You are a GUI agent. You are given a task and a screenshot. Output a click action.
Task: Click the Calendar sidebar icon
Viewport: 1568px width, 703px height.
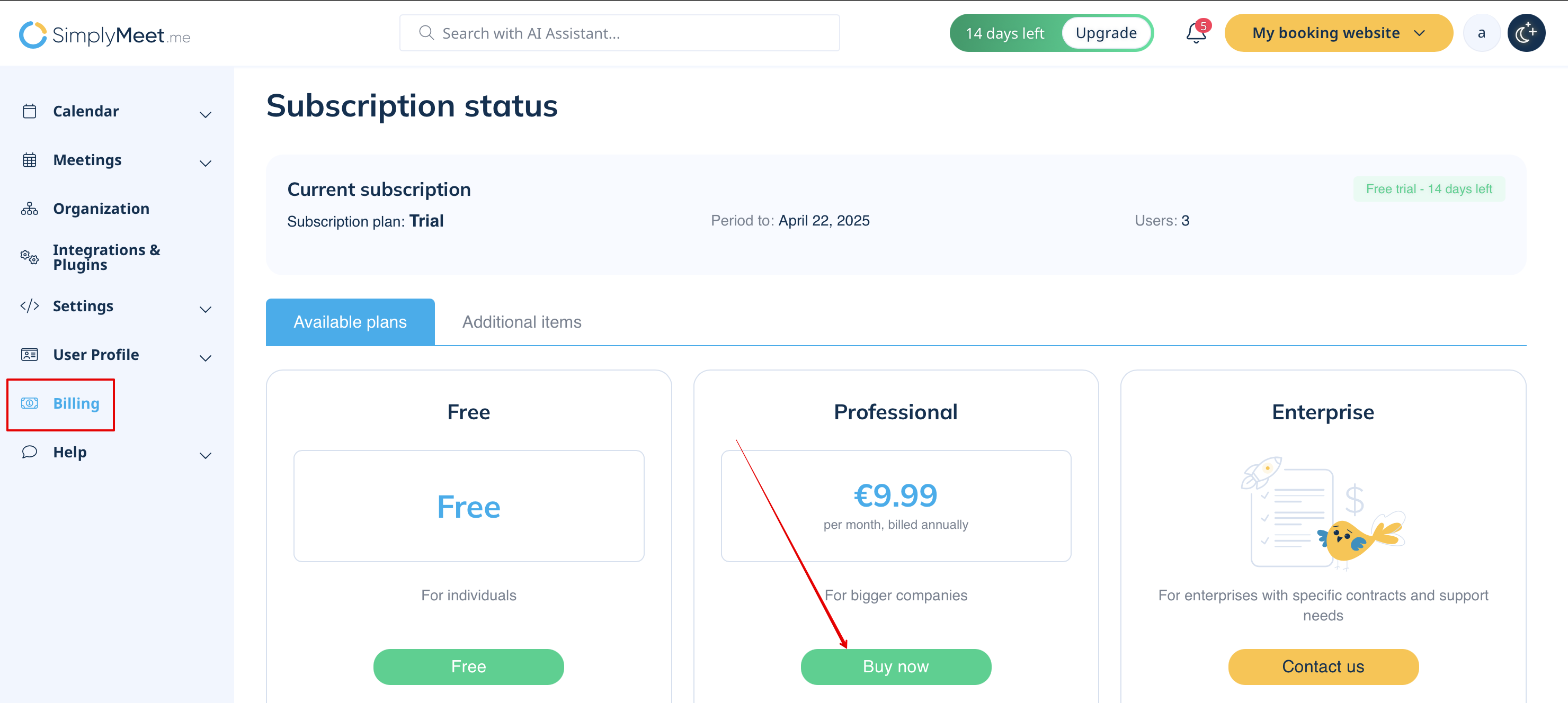point(29,111)
